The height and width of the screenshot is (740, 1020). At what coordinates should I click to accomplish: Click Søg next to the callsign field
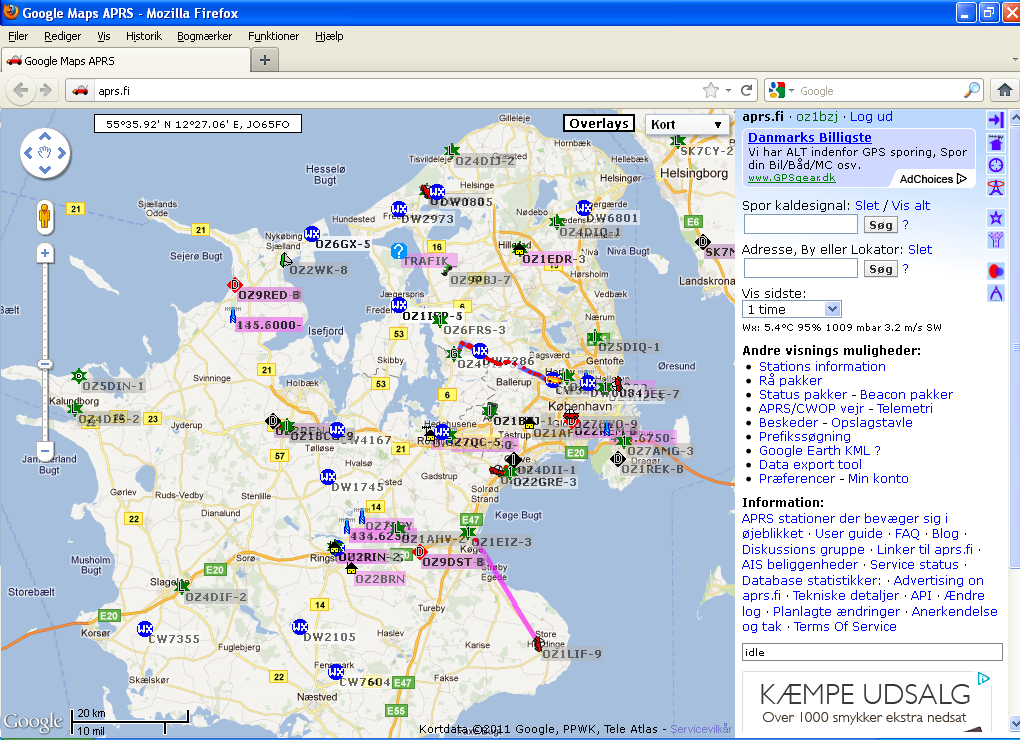(x=881, y=225)
